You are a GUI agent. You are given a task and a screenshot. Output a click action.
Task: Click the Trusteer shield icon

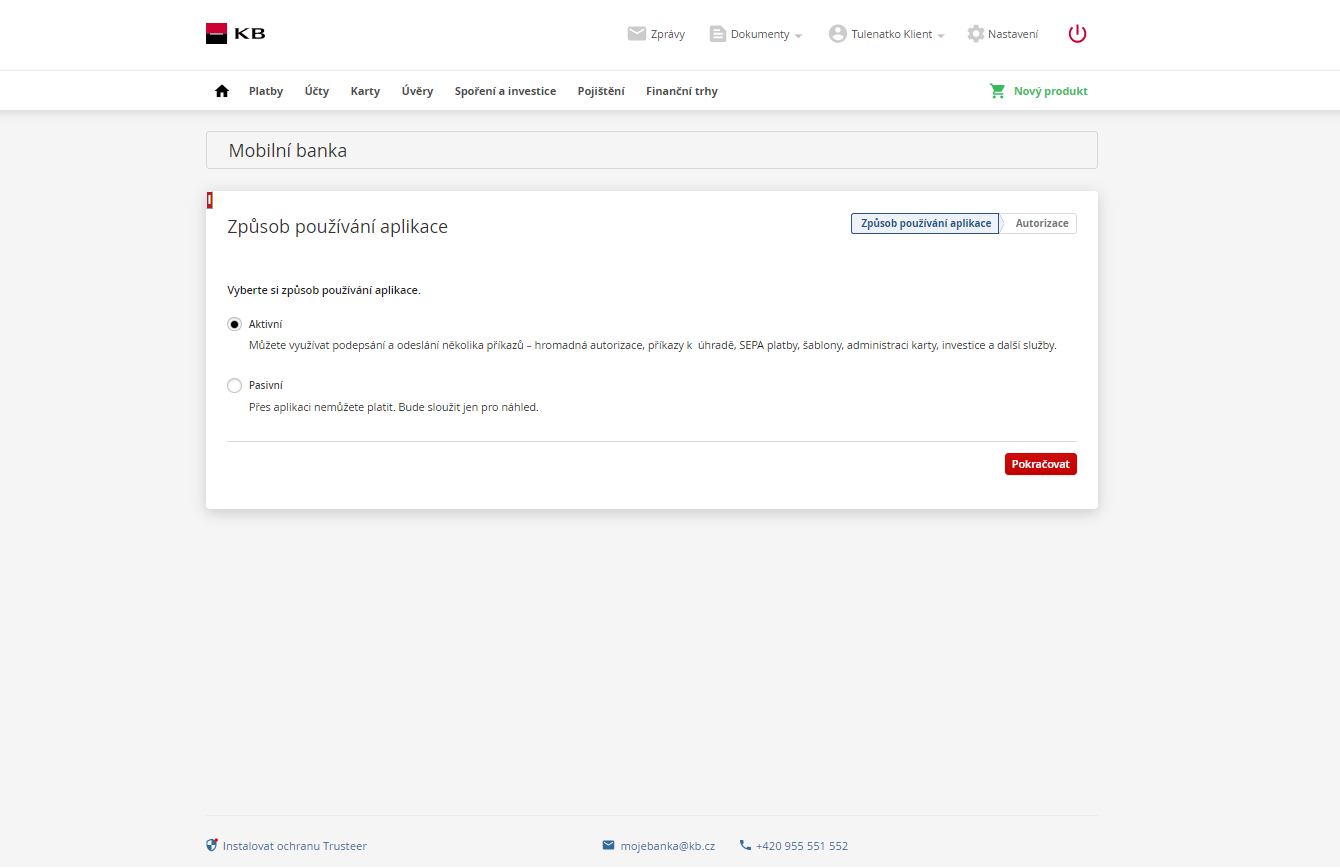(x=212, y=845)
